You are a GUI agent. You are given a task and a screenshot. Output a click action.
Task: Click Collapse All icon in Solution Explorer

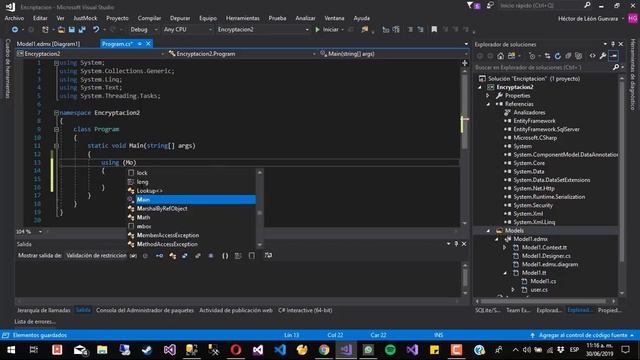[568, 56]
